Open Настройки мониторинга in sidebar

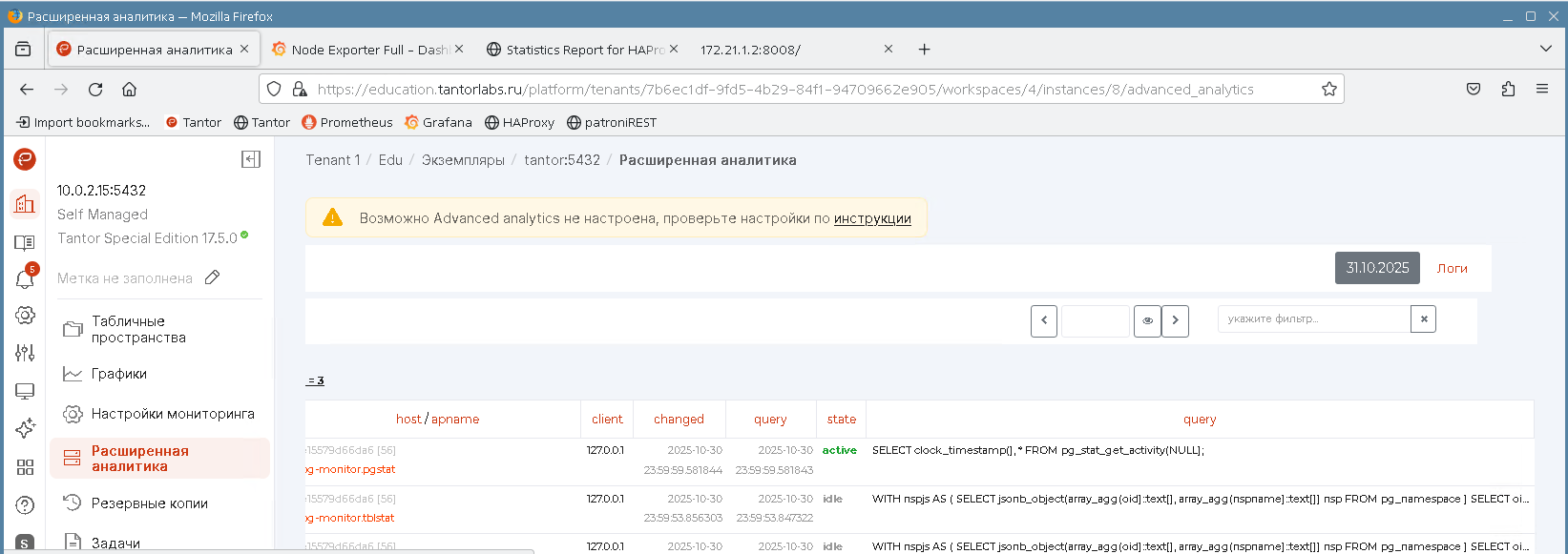click(x=172, y=414)
